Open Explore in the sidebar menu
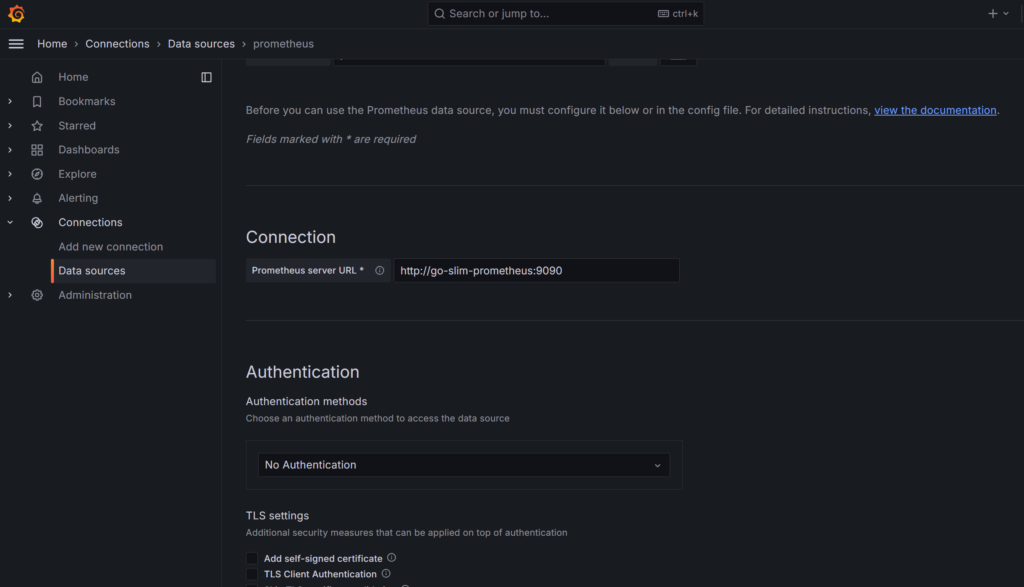1024x587 pixels. click(77, 174)
